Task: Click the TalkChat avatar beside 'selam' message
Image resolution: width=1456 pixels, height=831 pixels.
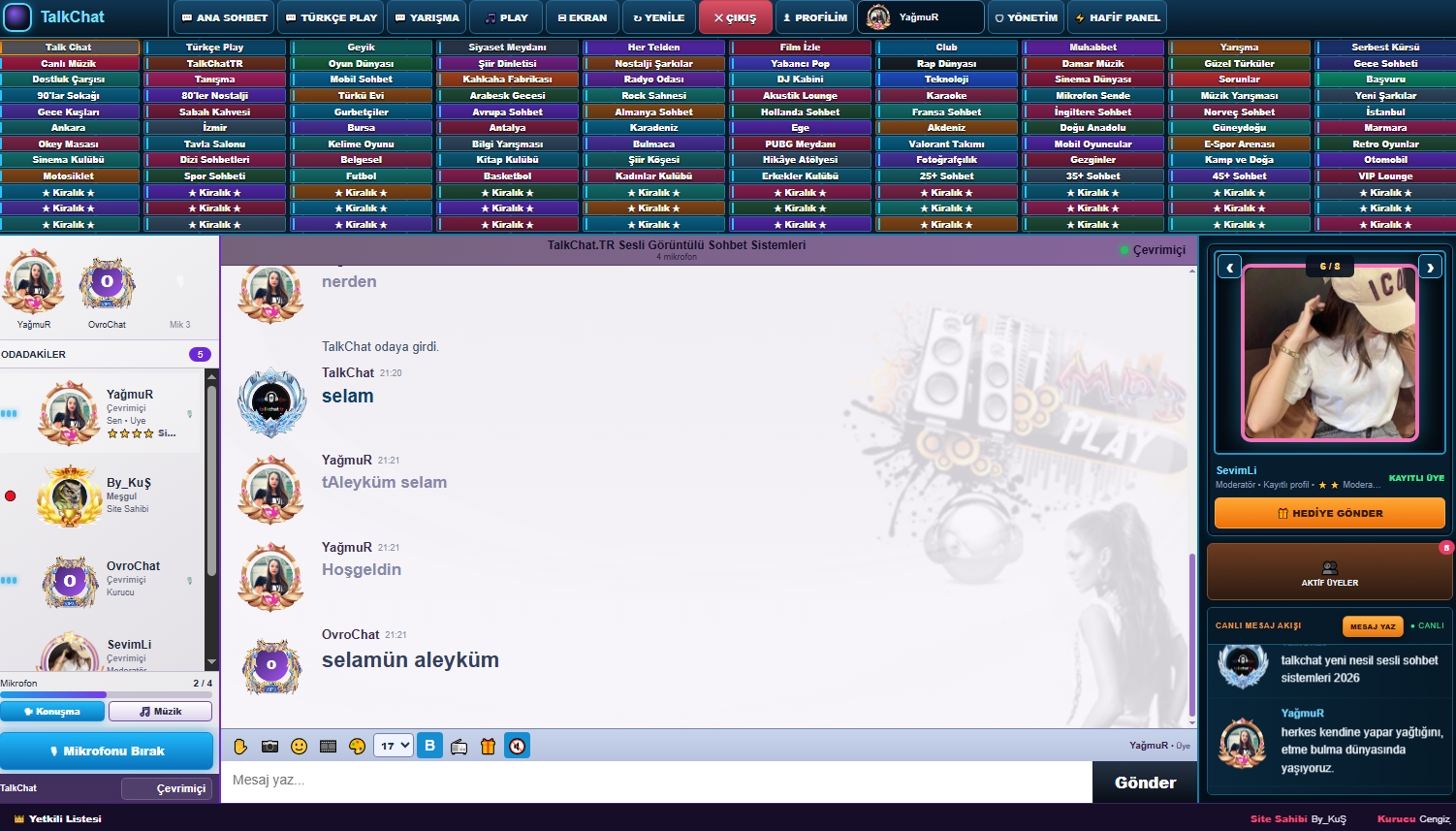Action: [x=271, y=402]
